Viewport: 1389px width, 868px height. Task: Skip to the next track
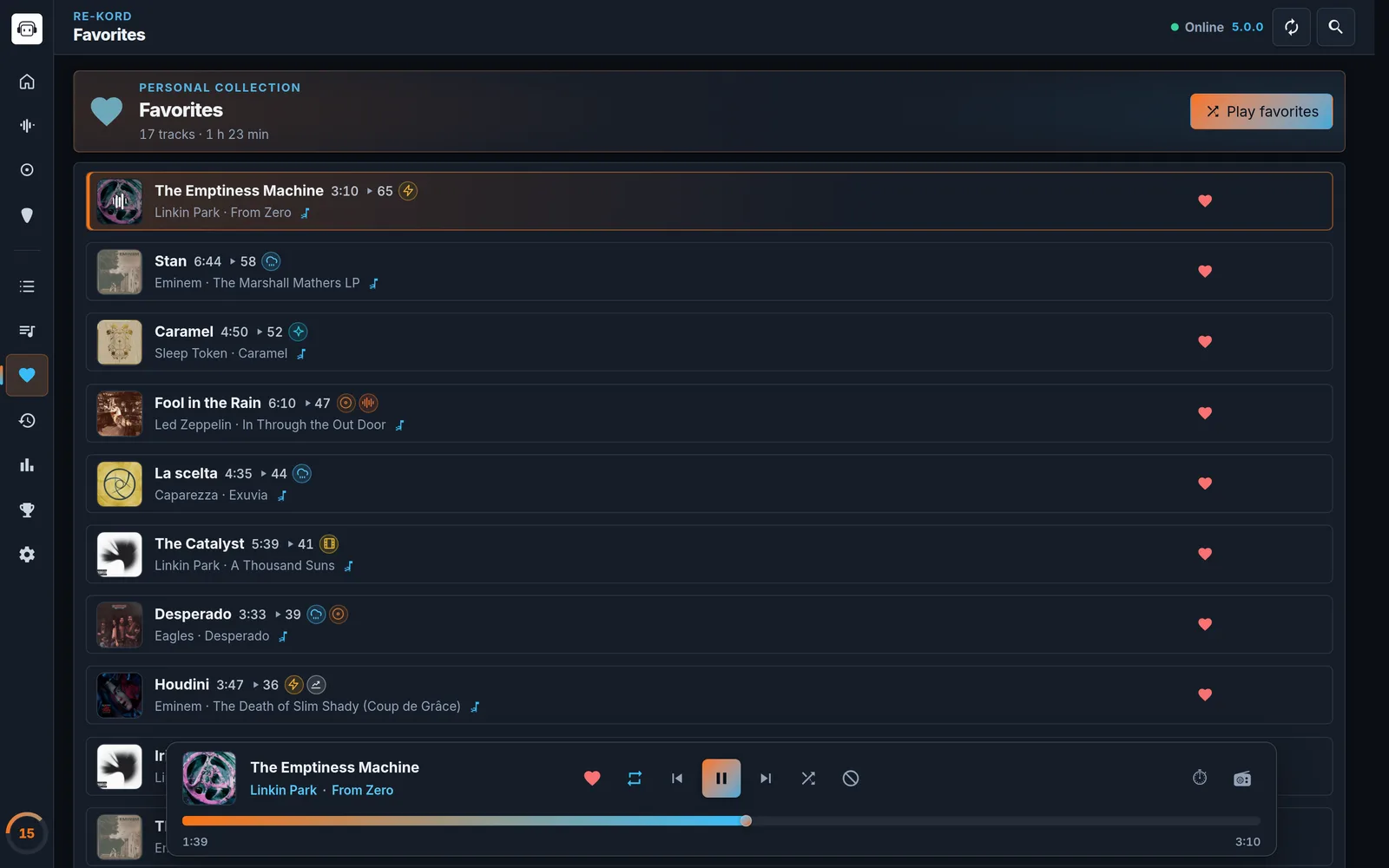pyautogui.click(x=766, y=779)
